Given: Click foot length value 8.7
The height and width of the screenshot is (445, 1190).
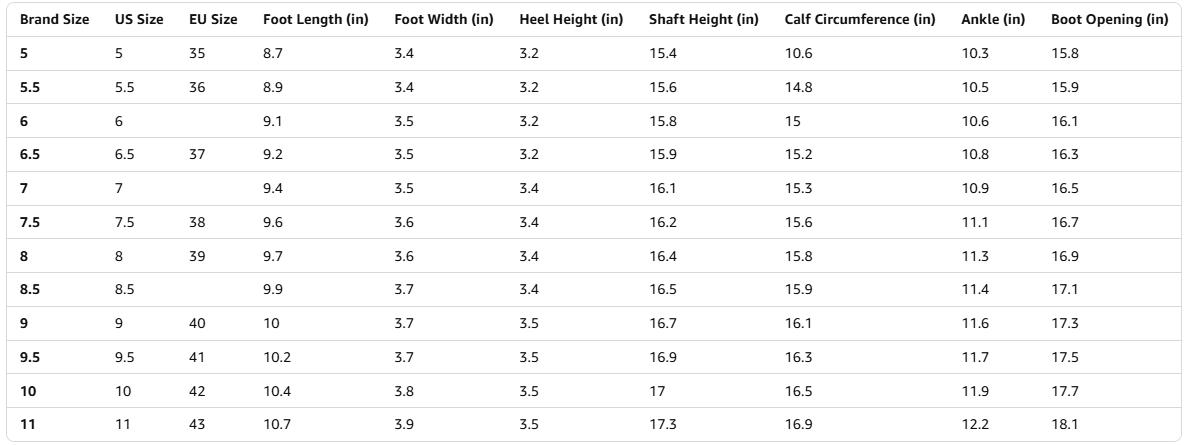Looking at the screenshot, I should click(273, 54).
